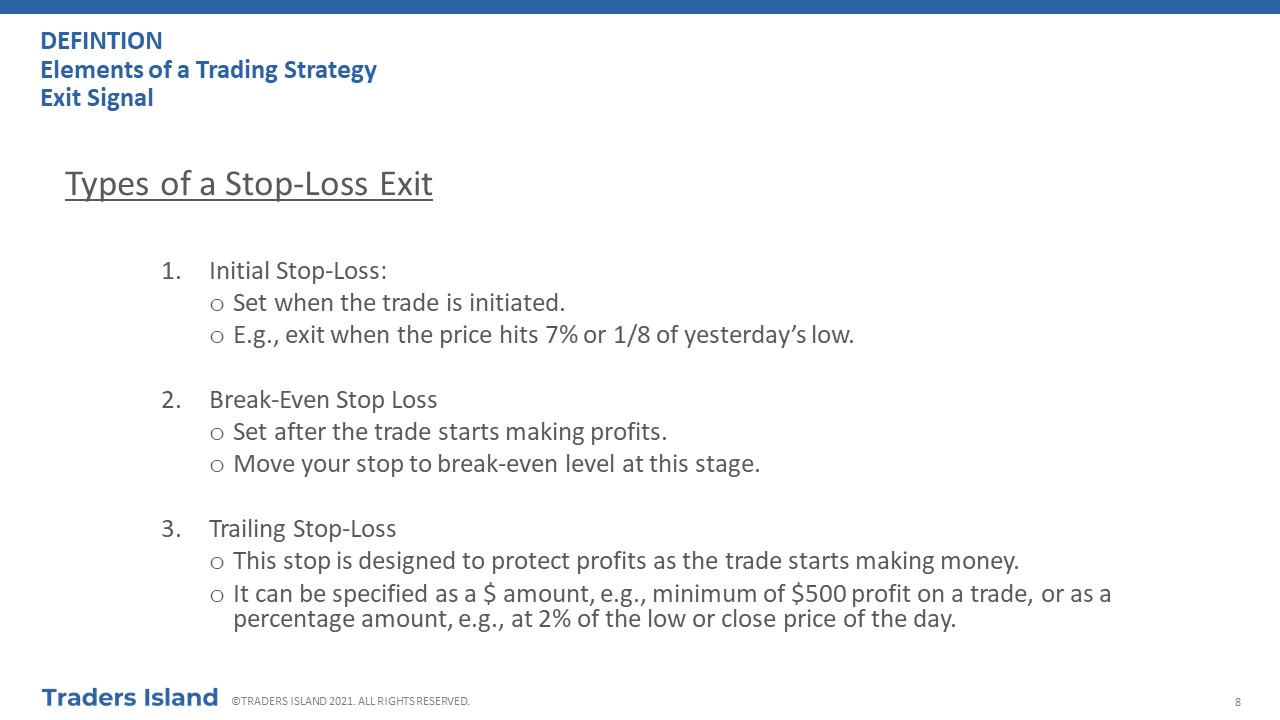Click the slide page number 8

pyautogui.click(x=1238, y=702)
